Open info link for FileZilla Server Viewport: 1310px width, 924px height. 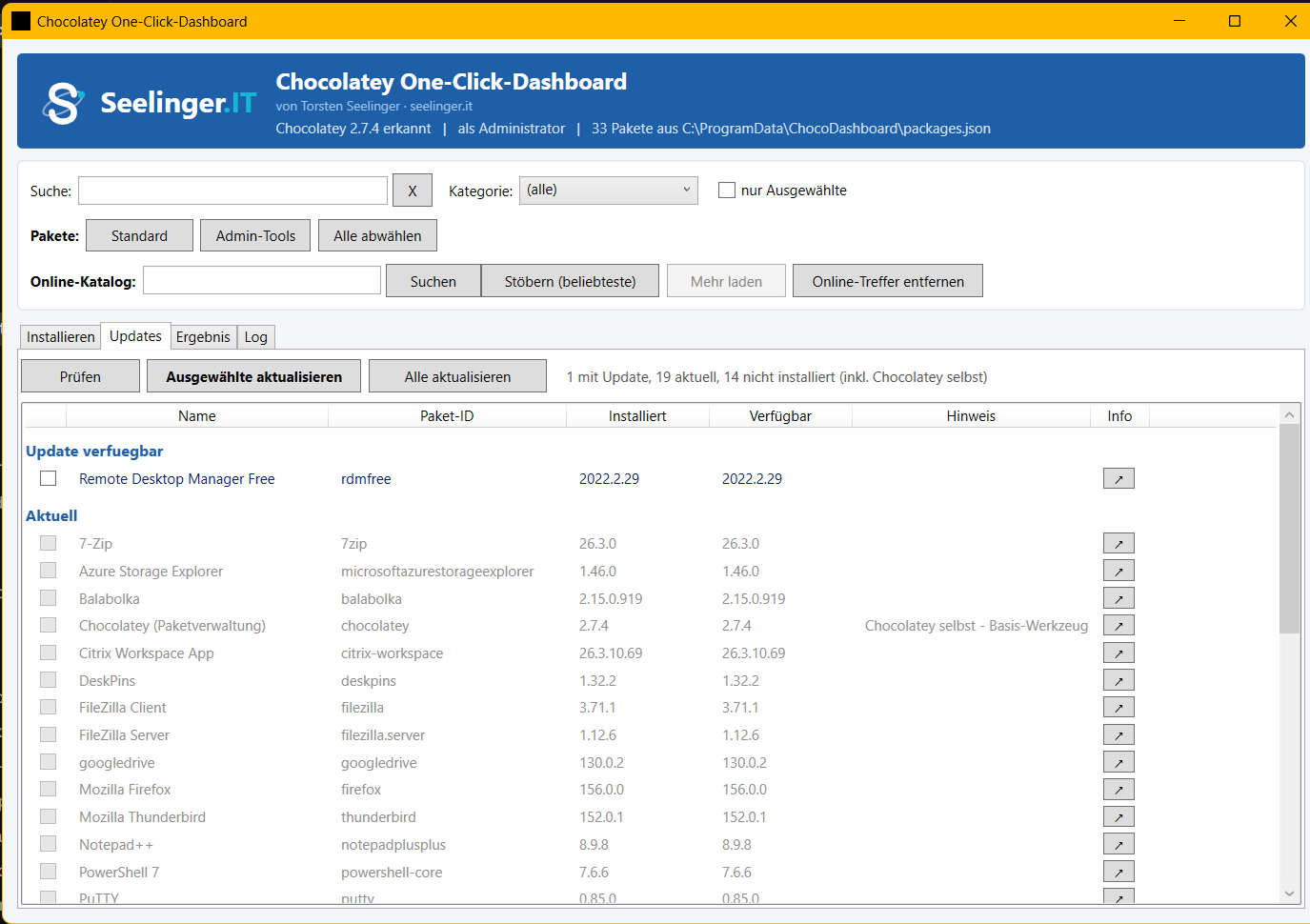point(1119,735)
